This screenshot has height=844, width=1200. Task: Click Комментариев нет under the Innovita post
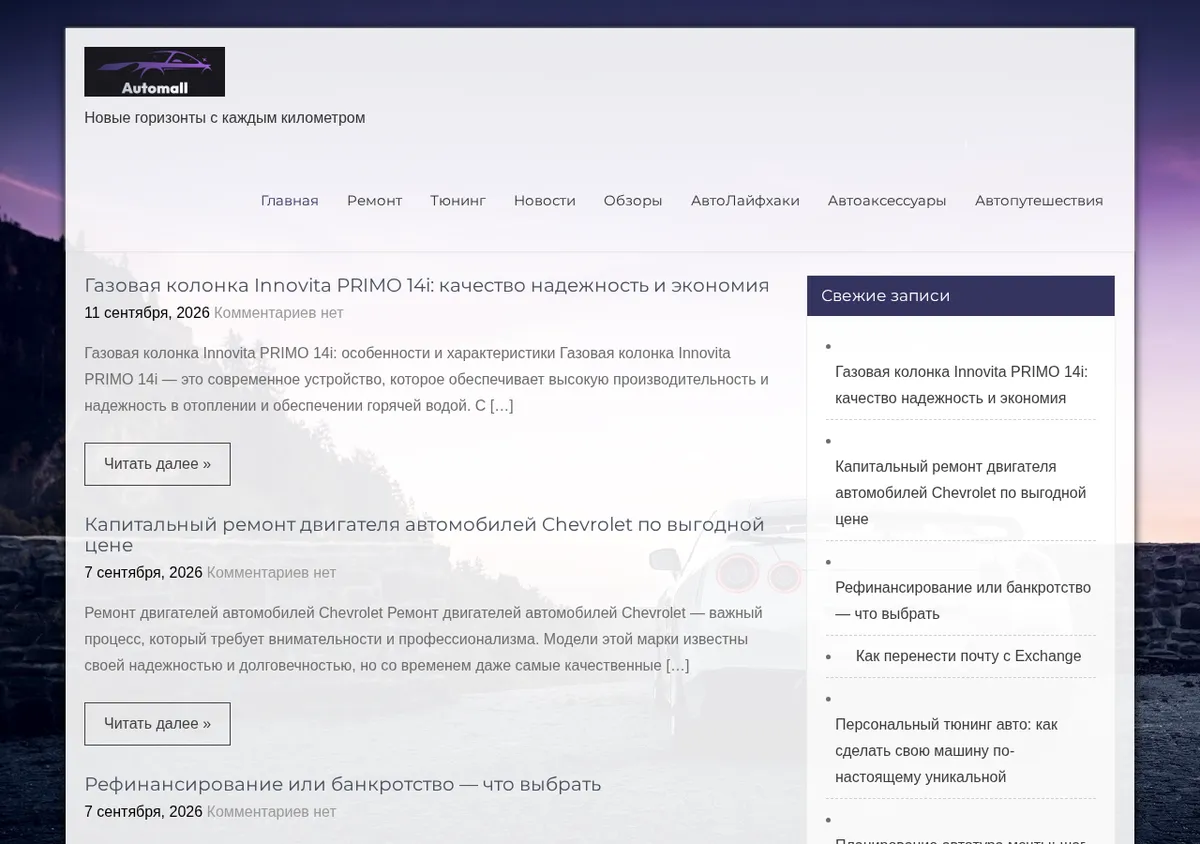pos(279,313)
